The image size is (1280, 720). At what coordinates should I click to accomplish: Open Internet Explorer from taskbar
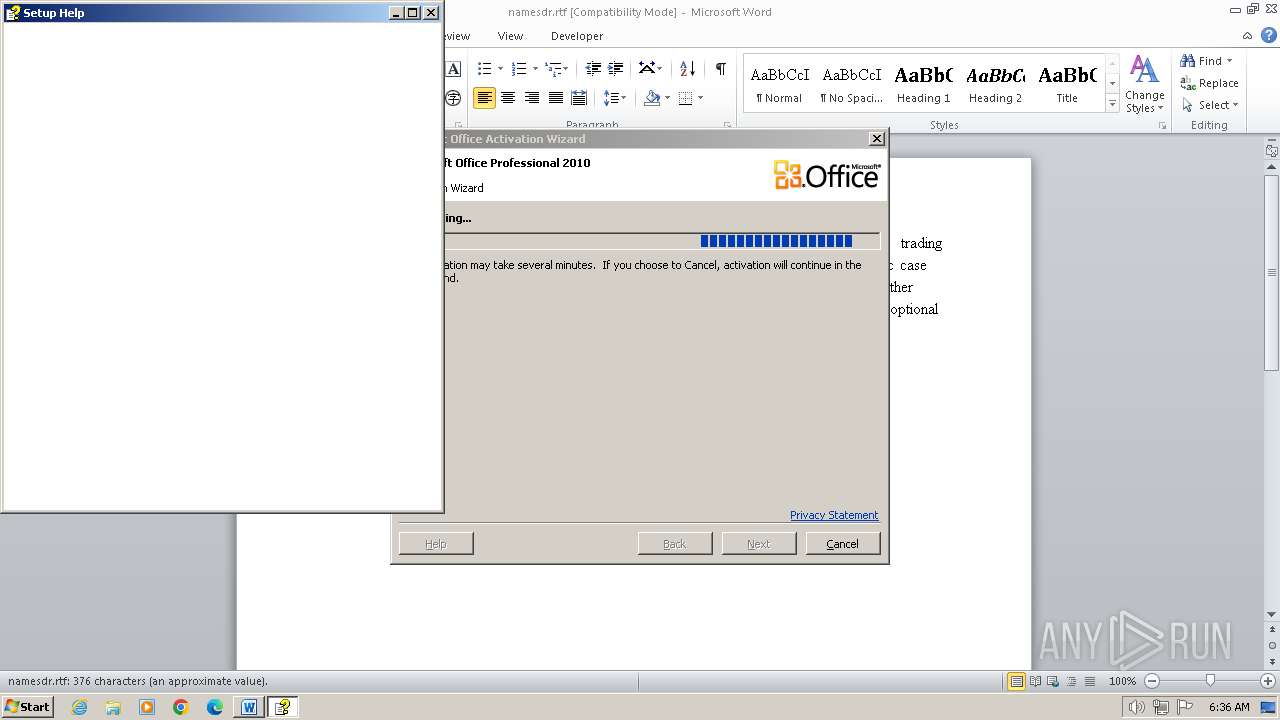(79, 707)
